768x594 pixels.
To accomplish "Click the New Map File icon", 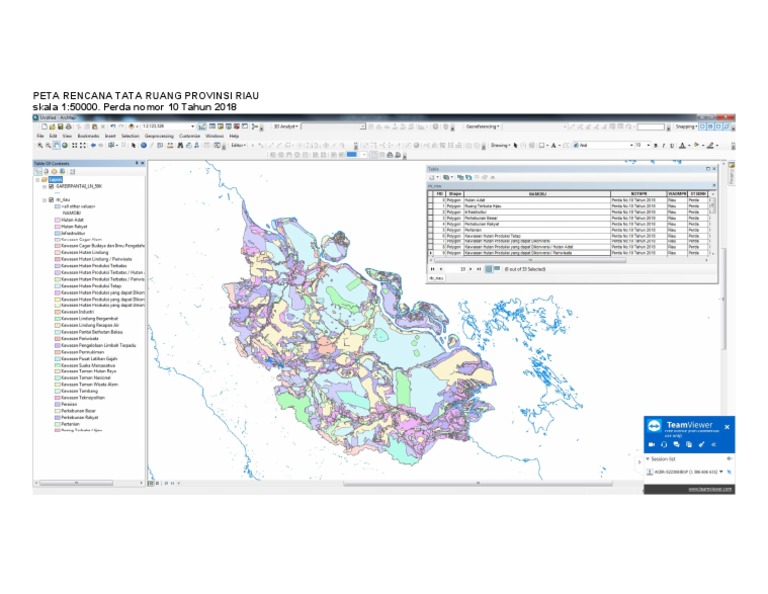I will (x=44, y=126).
